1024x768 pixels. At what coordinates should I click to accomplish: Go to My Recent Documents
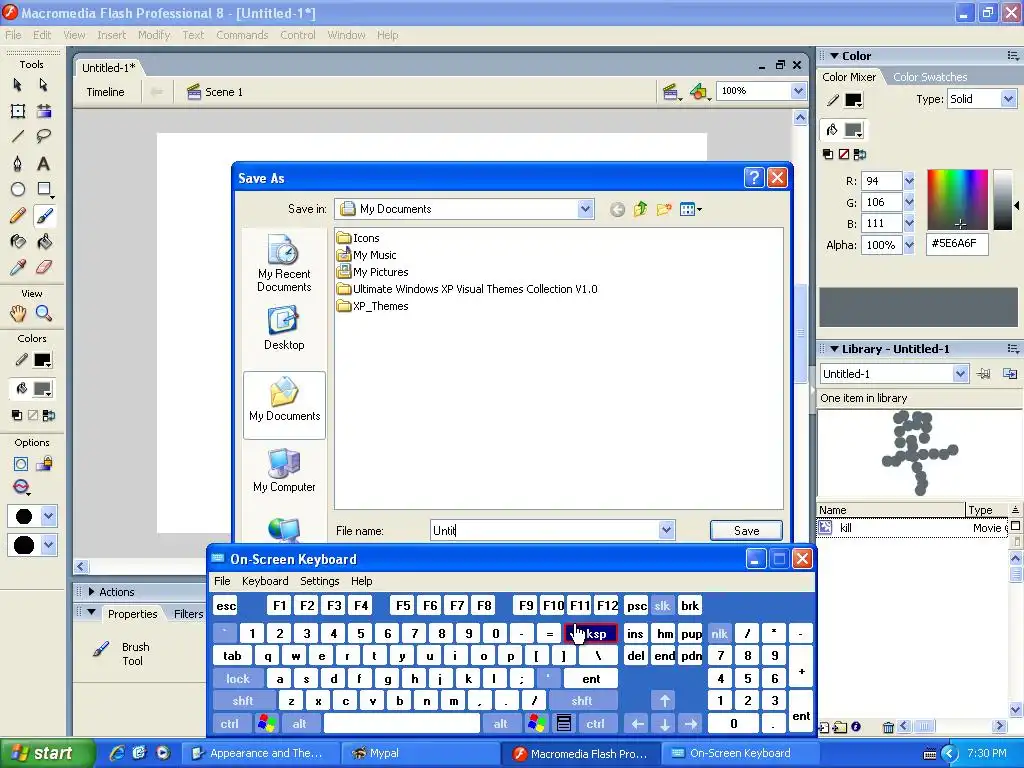point(284,264)
